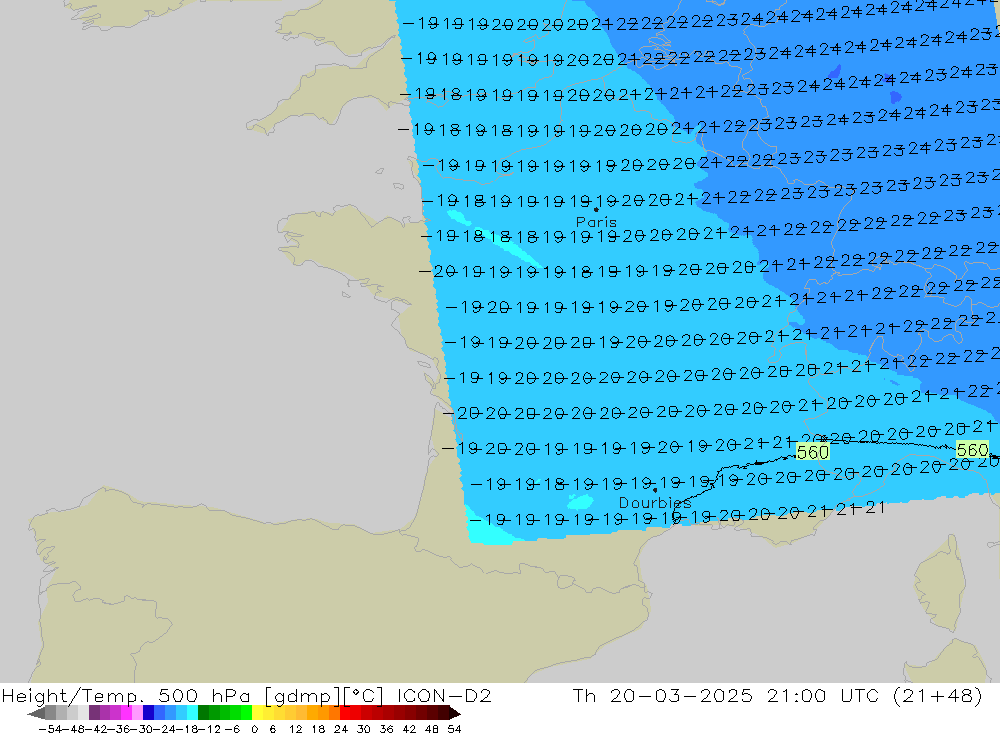Click the Height/Temp. title text
This screenshot has width=1000, height=733.
click(74, 695)
